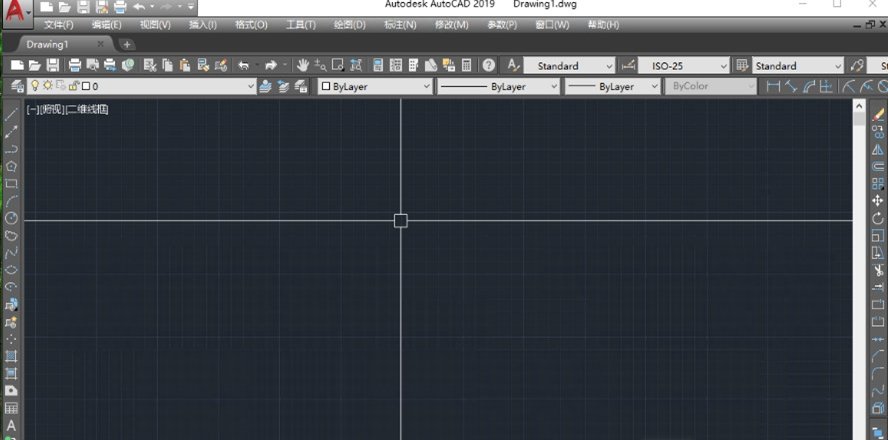Open the 视图(V) menu
888x440 pixels.
[x=155, y=25]
